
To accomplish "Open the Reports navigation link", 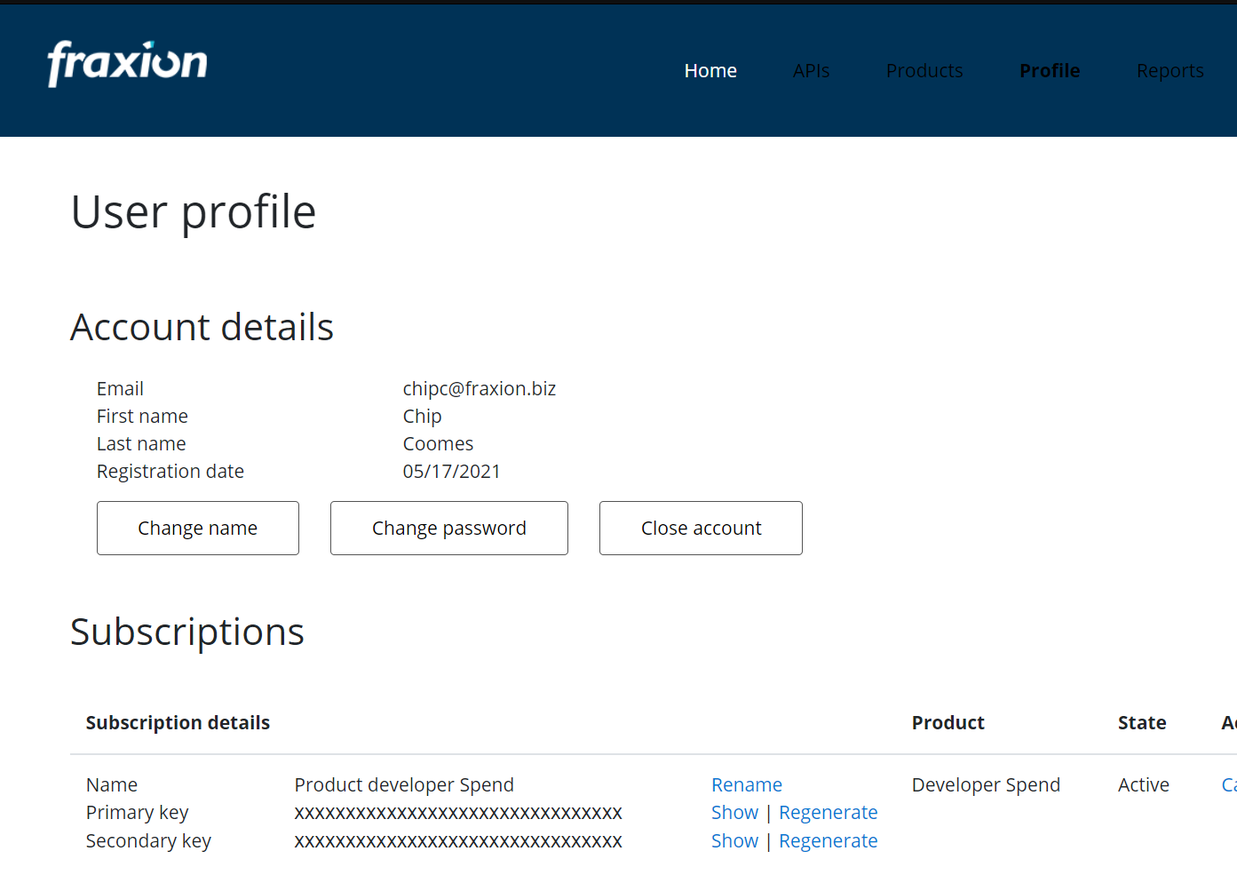I will tap(1169, 71).
